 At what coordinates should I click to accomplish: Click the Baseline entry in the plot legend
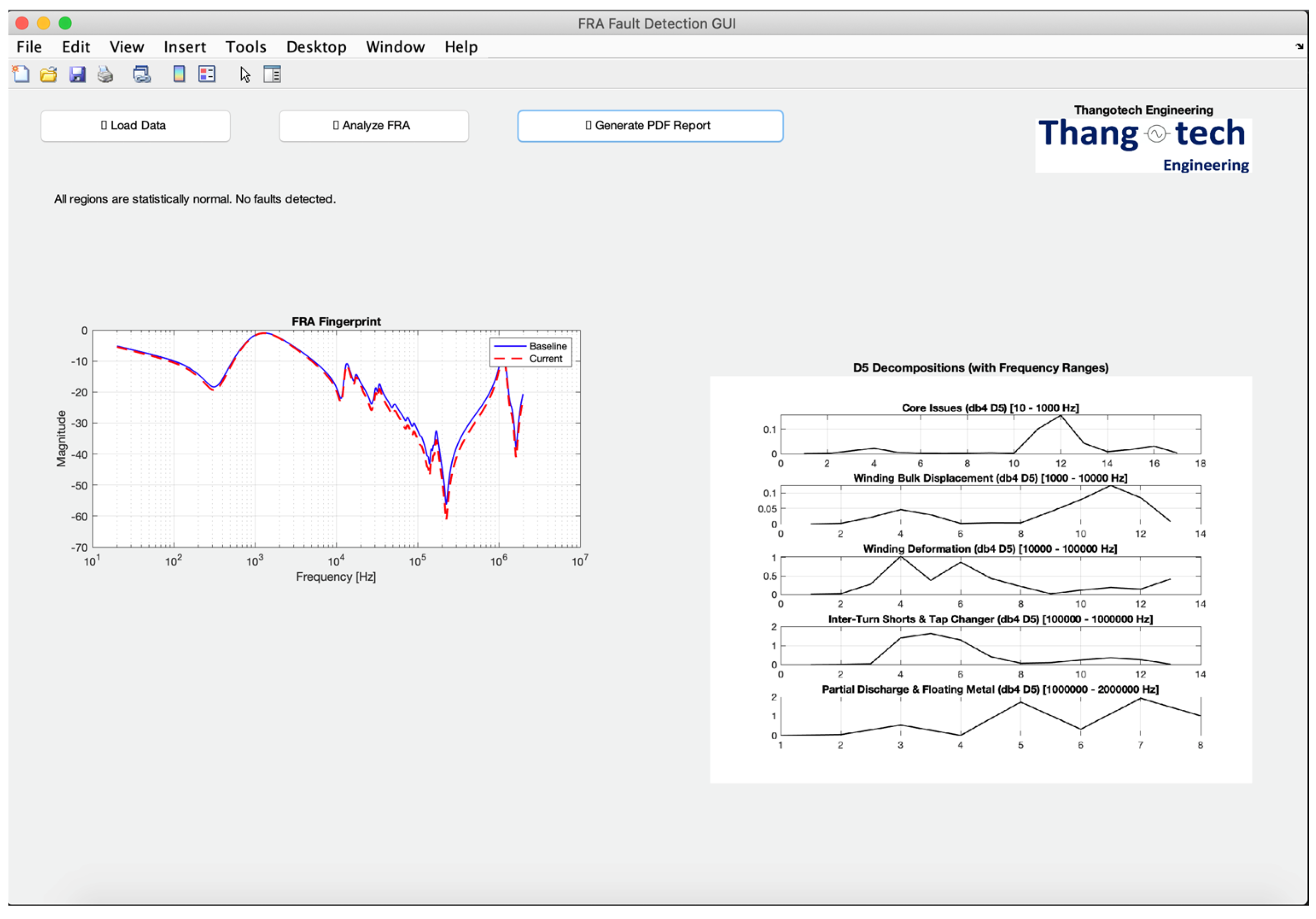tap(548, 346)
